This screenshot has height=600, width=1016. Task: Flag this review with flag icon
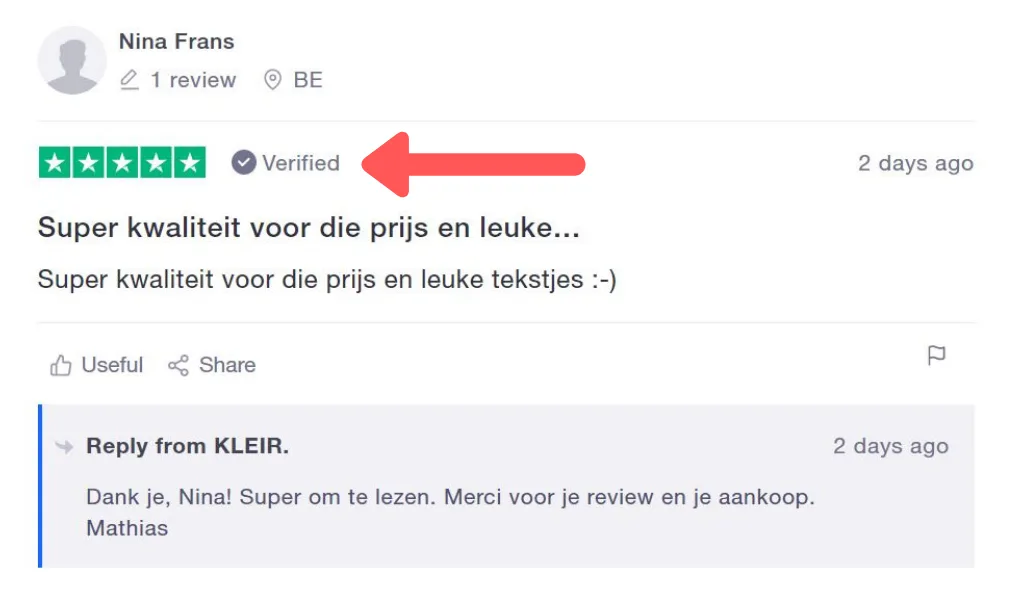[x=937, y=356]
